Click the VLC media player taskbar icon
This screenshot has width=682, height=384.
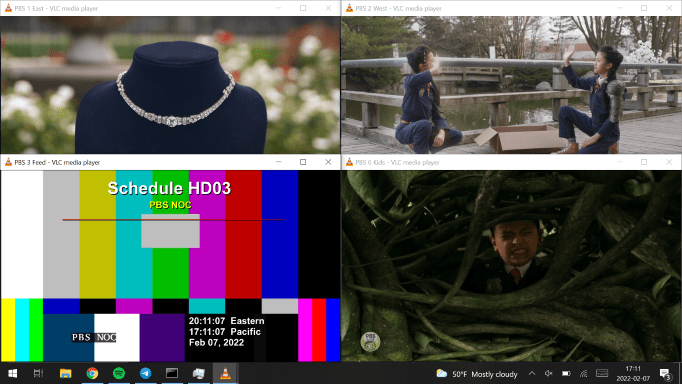click(225, 373)
